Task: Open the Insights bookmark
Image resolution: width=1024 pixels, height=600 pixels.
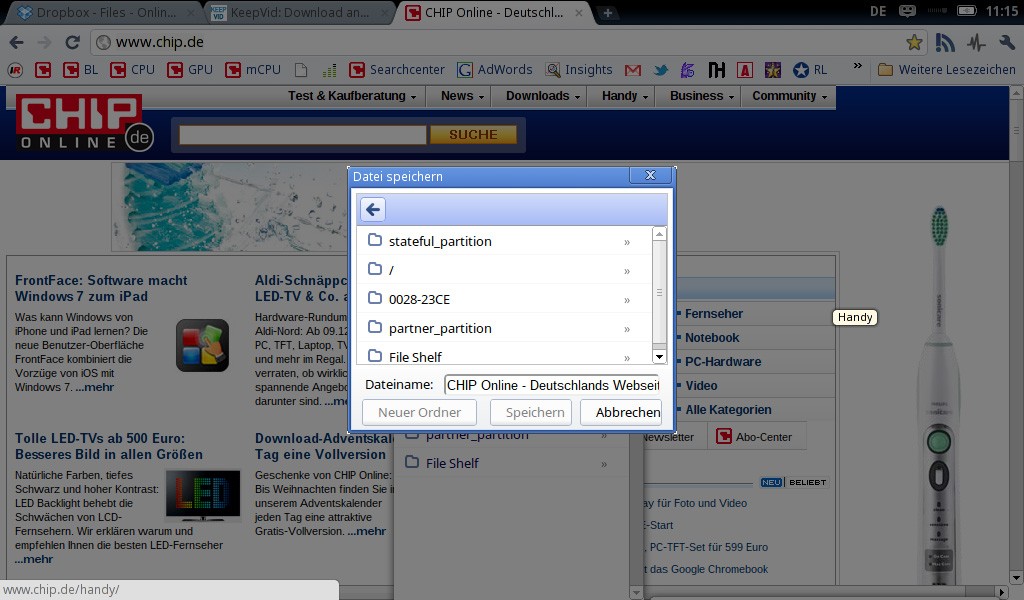Action: point(579,70)
